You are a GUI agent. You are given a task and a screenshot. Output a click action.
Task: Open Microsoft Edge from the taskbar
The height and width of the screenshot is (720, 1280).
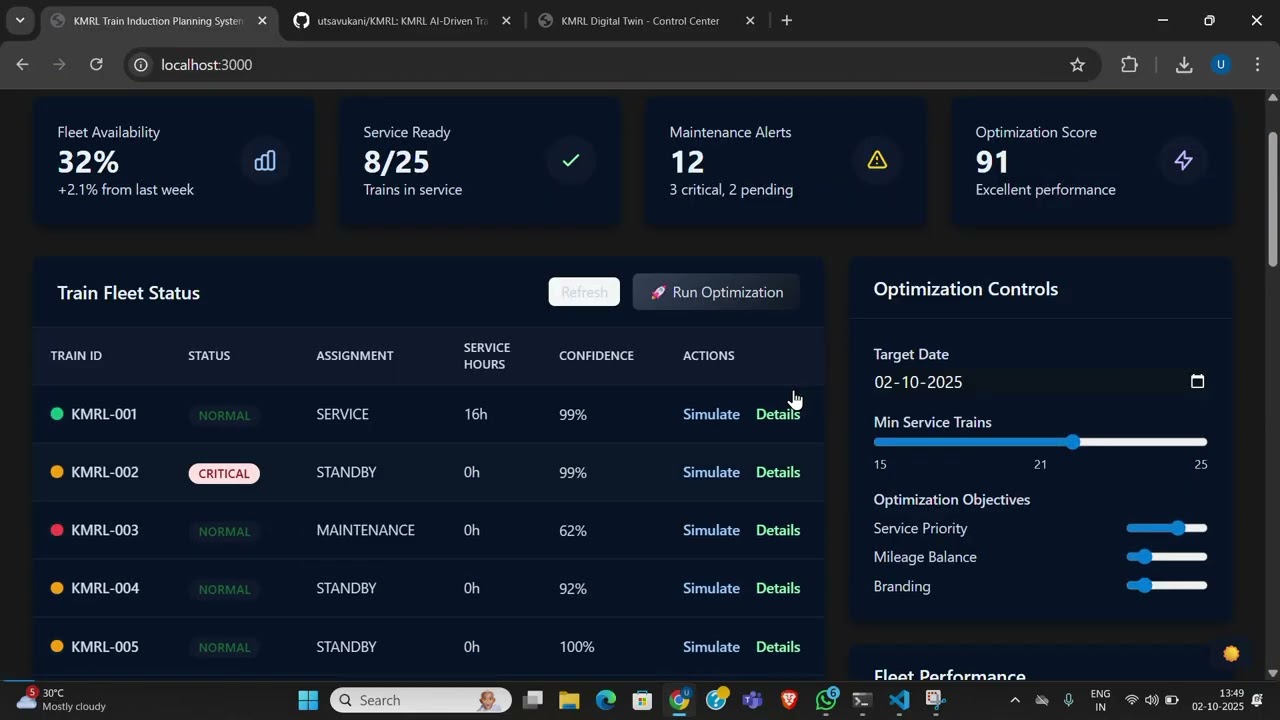(606, 700)
